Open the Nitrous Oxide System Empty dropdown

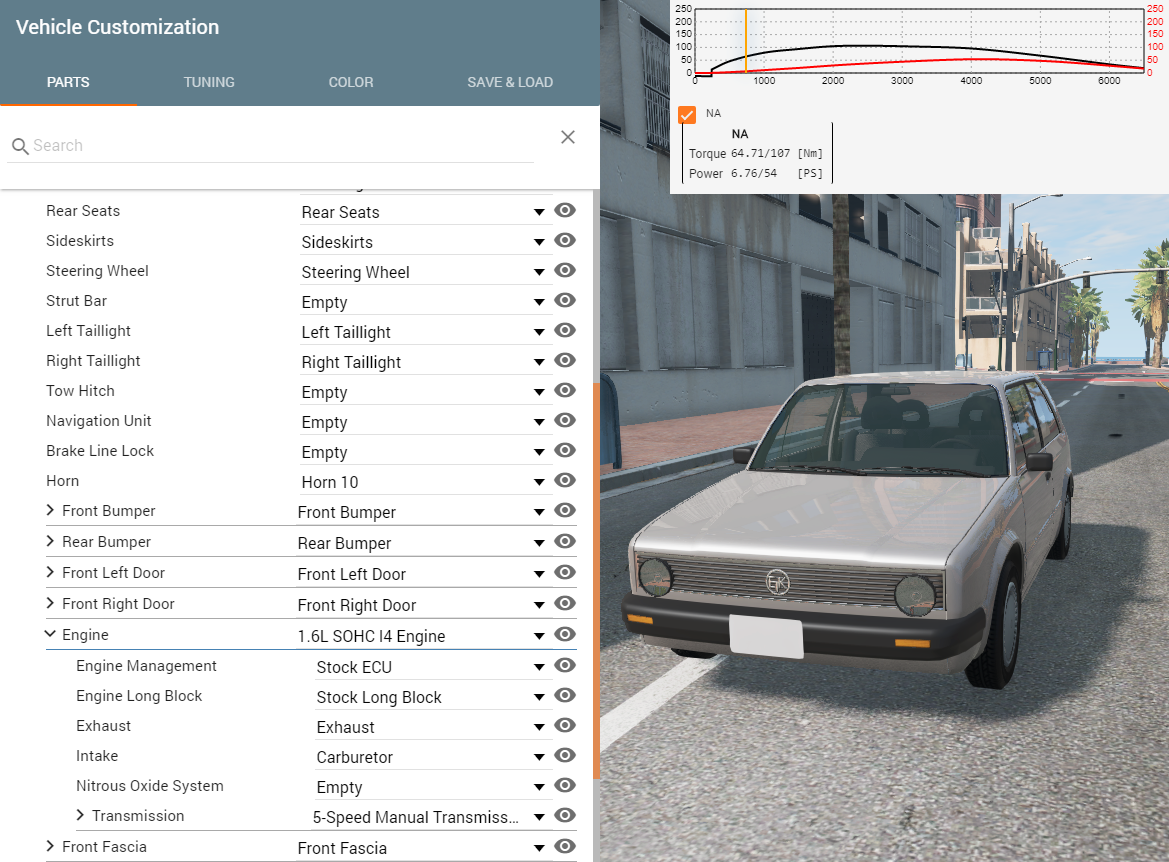point(433,787)
